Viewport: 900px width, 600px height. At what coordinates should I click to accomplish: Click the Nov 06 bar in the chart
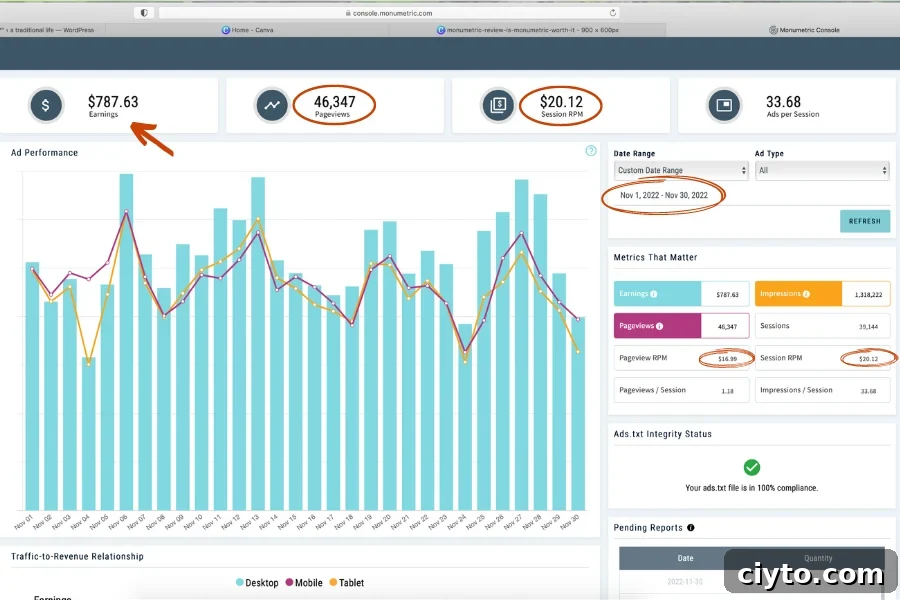click(126, 342)
